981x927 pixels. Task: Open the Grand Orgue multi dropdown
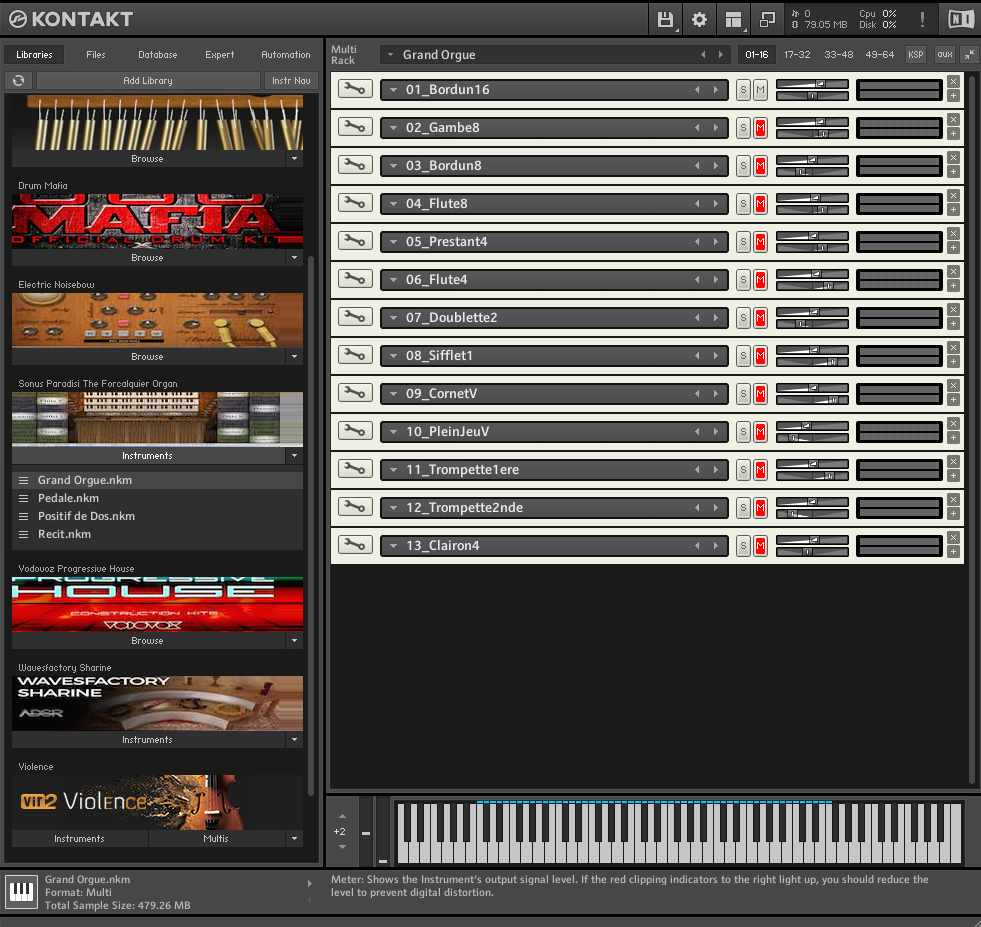pyautogui.click(x=390, y=54)
